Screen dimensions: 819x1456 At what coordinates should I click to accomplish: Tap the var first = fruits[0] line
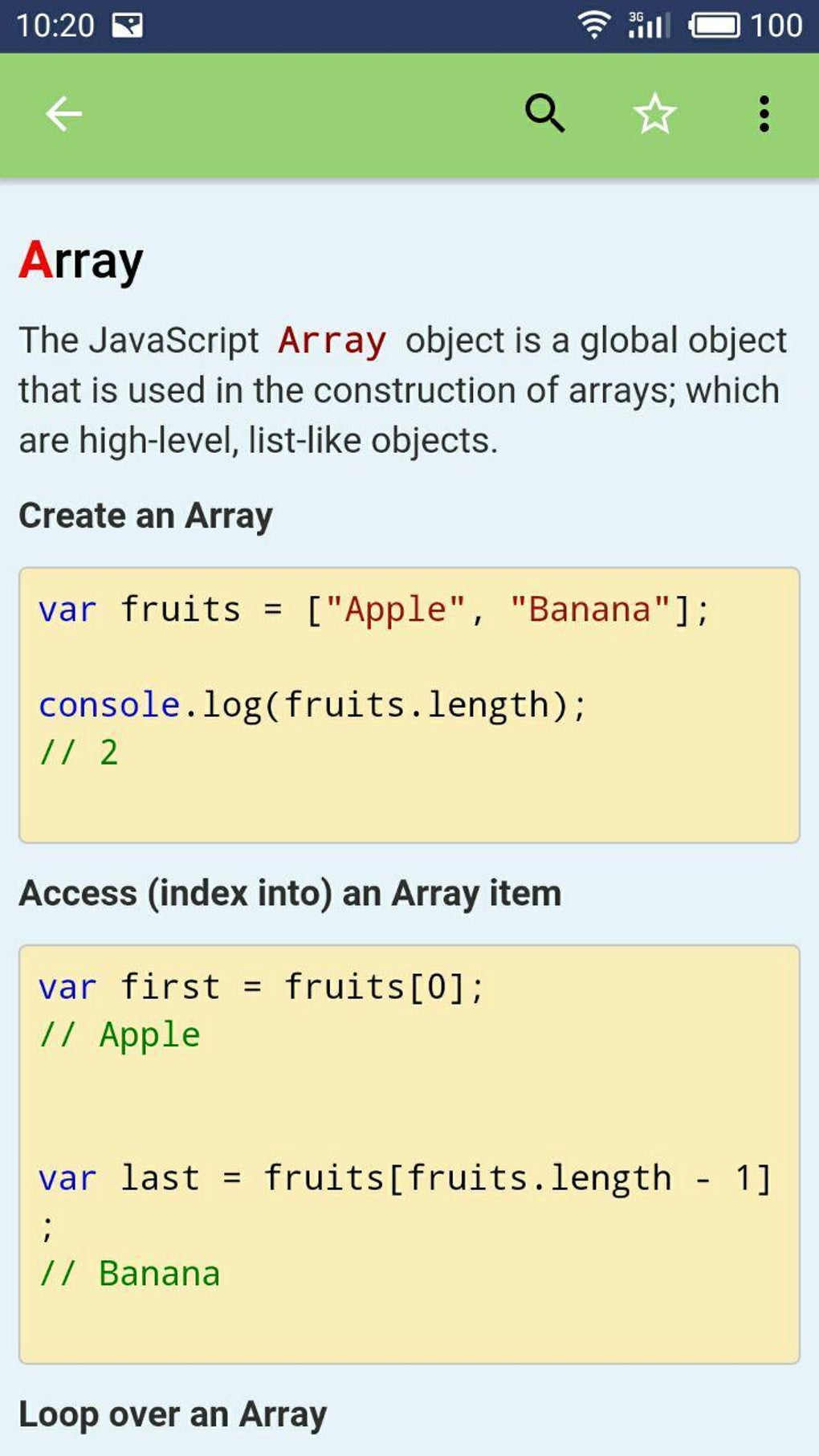click(x=261, y=987)
